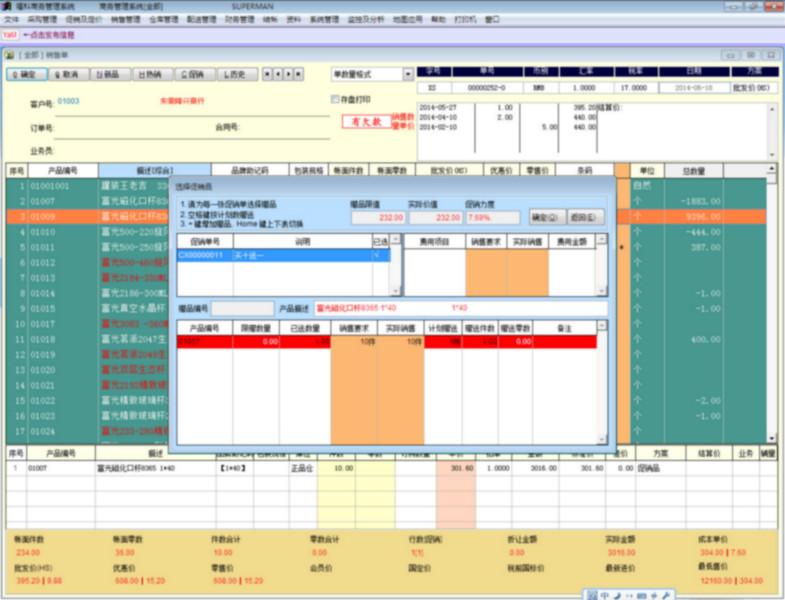The width and height of the screenshot is (785, 600).
Task: Open the 文件 menu
Action: [x=12, y=20]
